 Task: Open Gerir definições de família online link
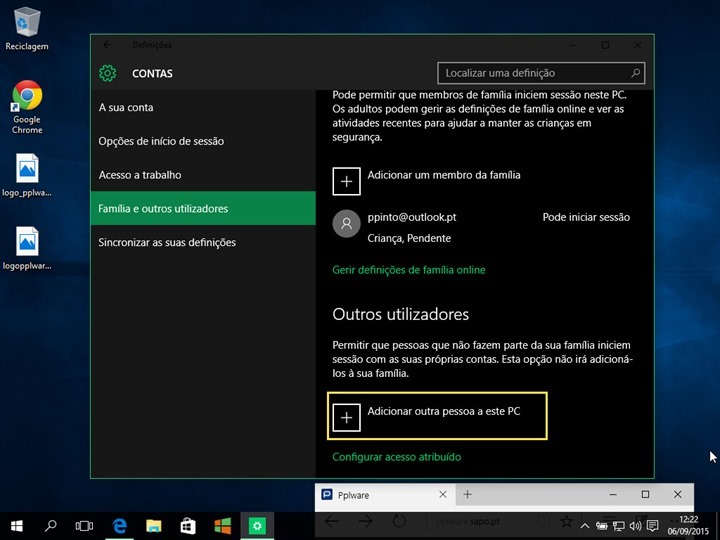409,270
